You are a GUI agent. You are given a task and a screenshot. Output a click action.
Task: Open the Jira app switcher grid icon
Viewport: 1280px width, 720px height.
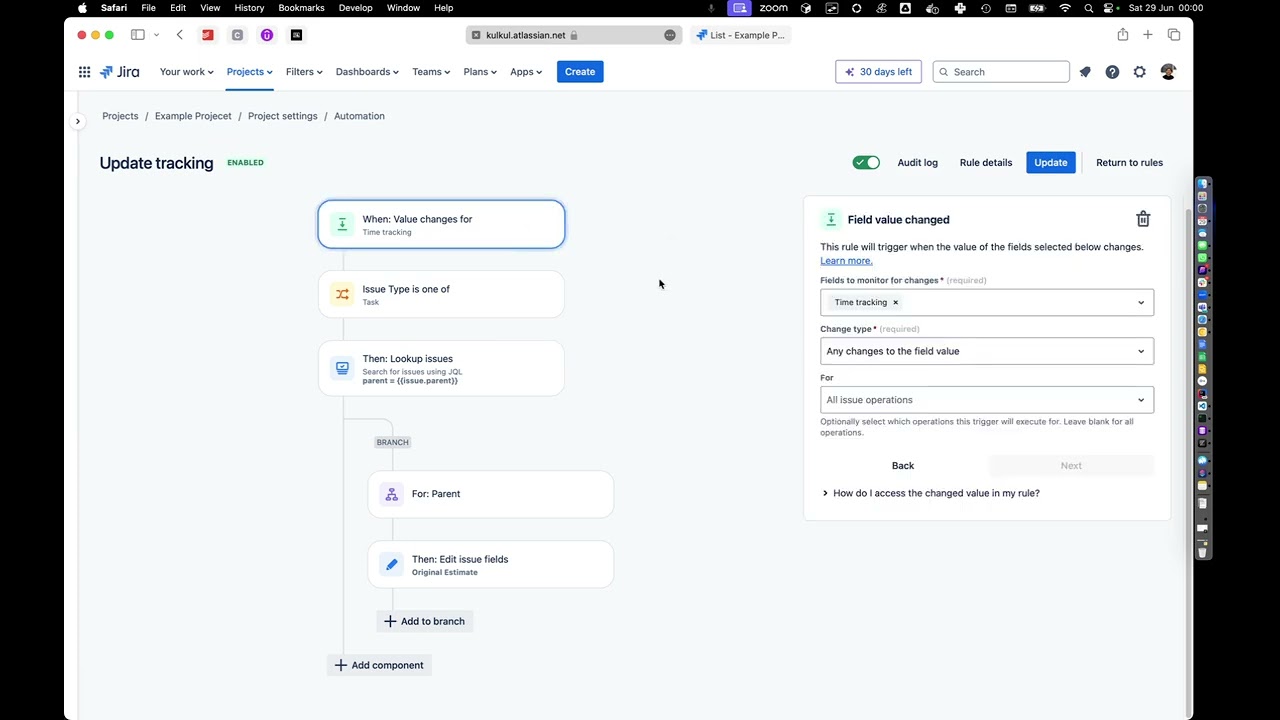tap(85, 72)
